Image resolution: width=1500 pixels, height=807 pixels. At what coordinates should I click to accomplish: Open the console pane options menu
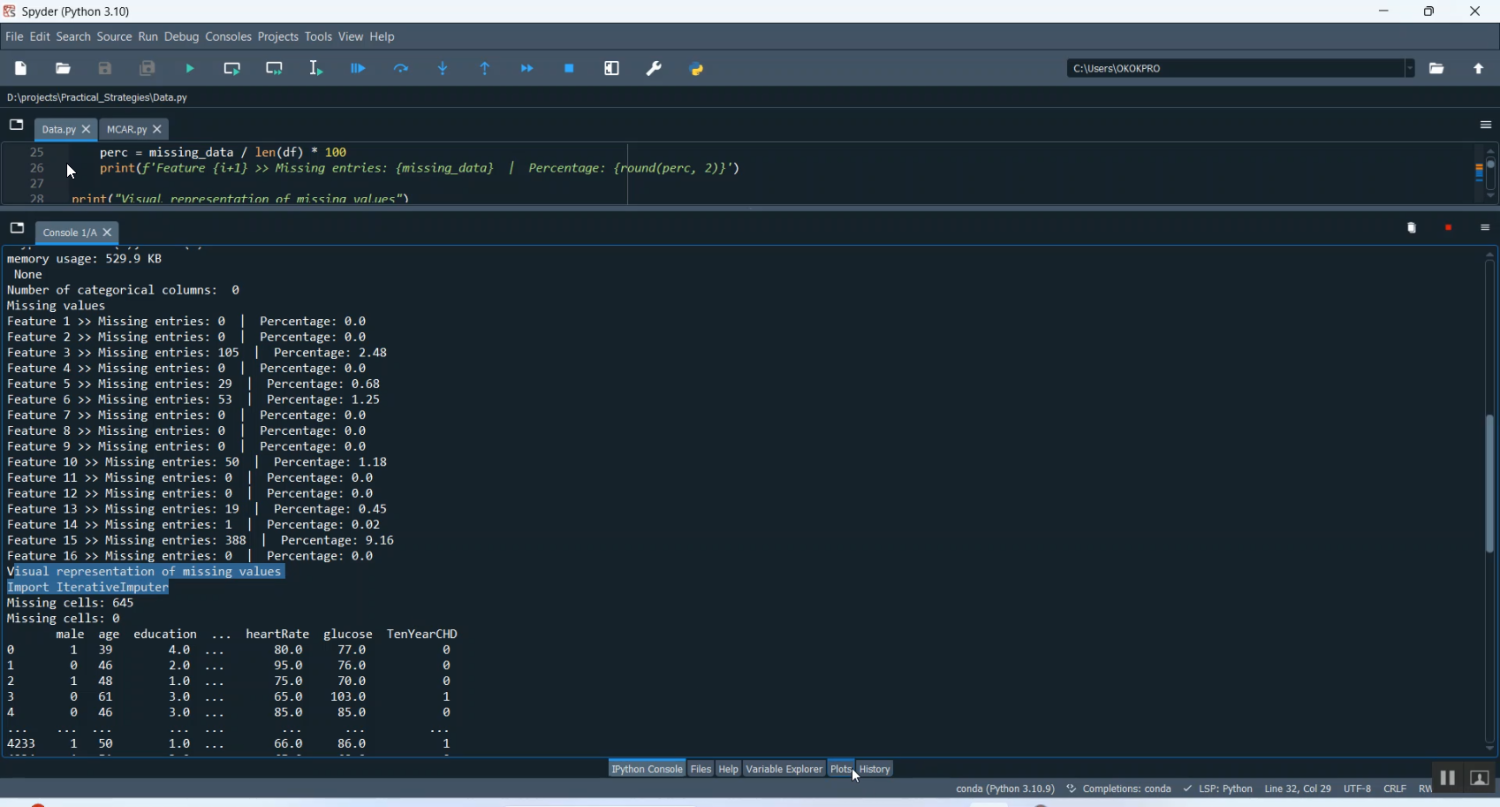click(x=1485, y=228)
